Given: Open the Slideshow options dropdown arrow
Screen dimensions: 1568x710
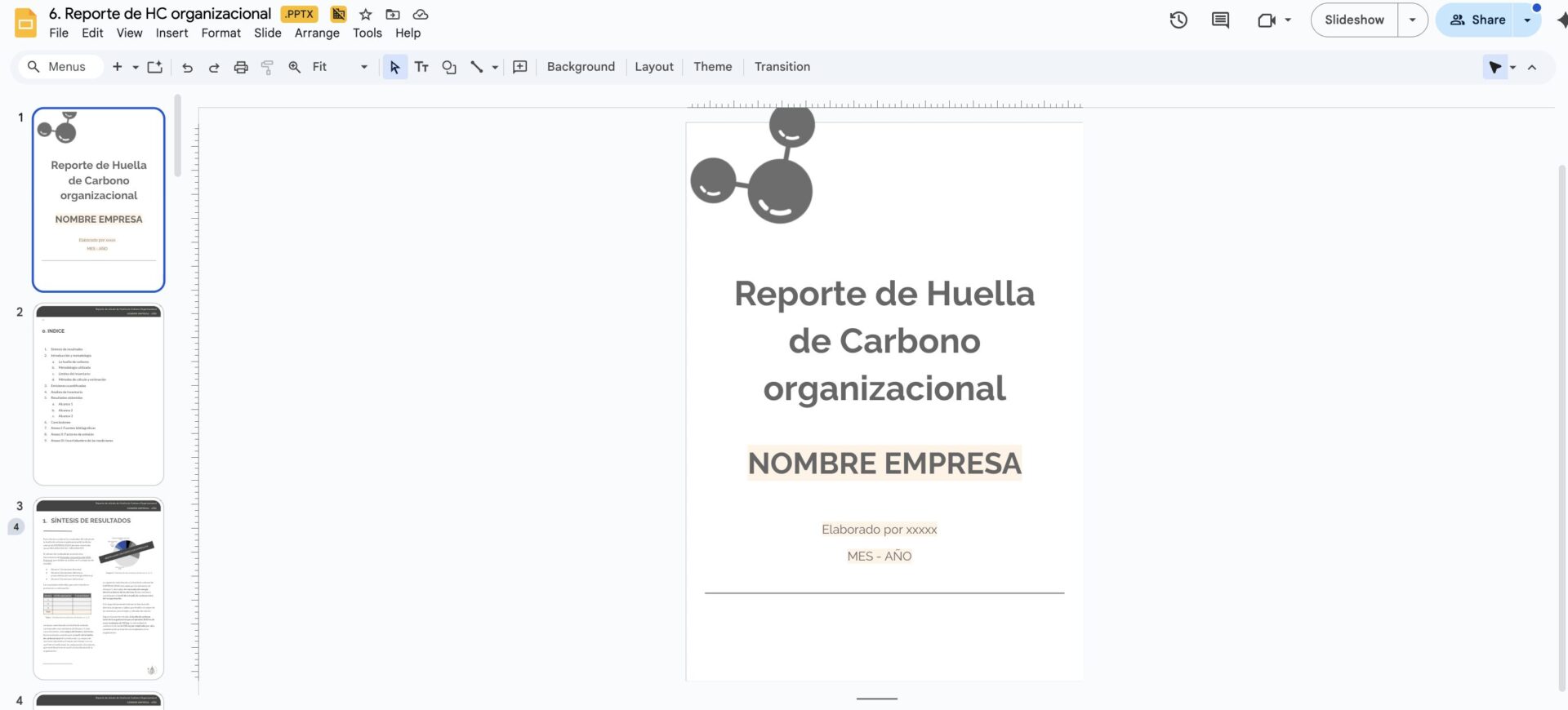Looking at the screenshot, I should (x=1412, y=20).
